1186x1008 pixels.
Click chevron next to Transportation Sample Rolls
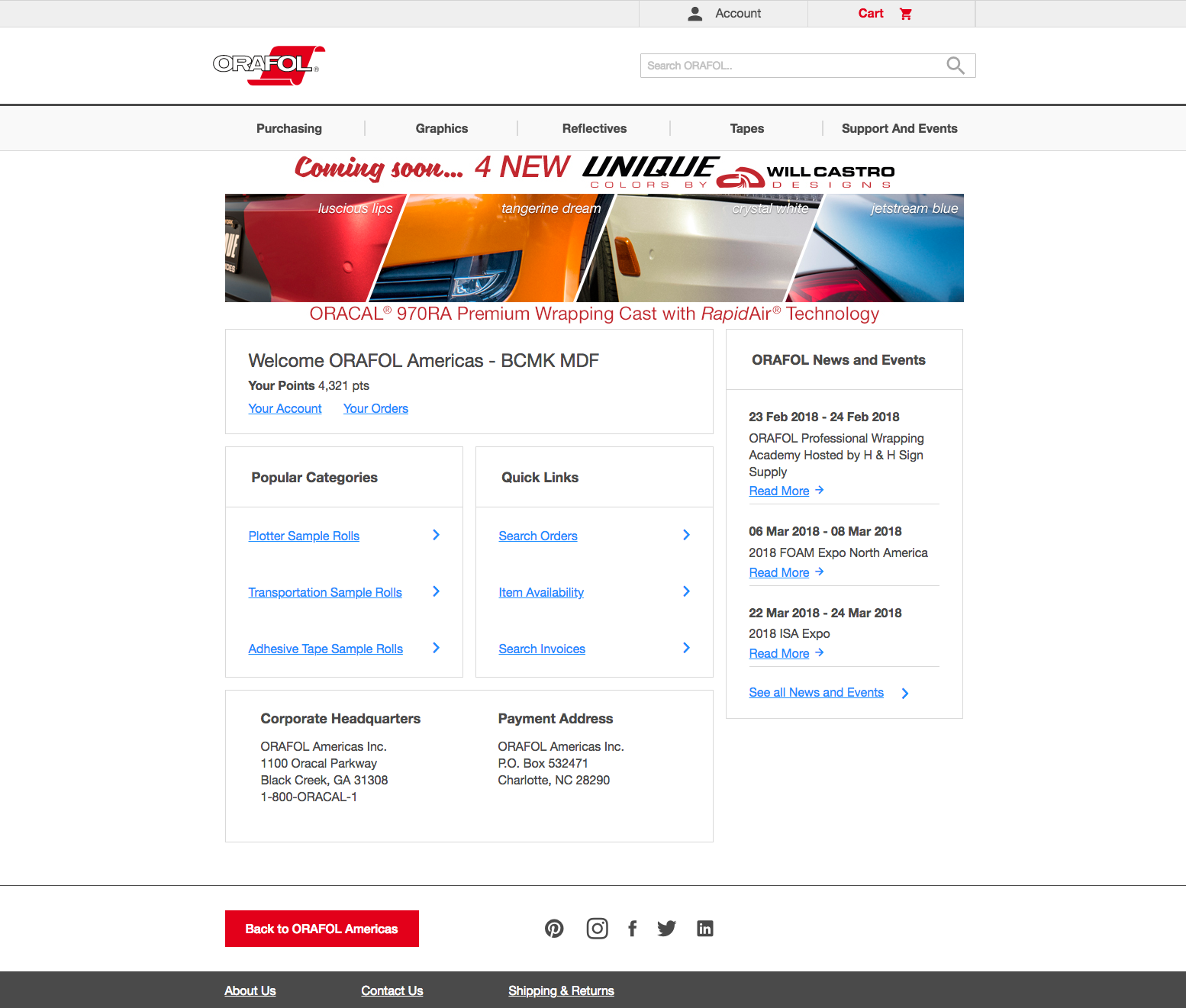click(436, 591)
